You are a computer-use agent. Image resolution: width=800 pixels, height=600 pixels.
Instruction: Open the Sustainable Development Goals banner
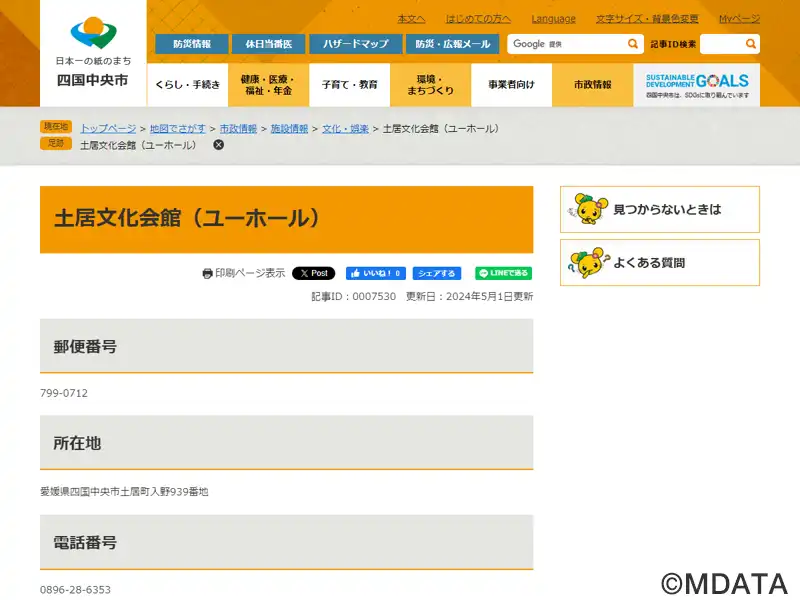[696, 85]
